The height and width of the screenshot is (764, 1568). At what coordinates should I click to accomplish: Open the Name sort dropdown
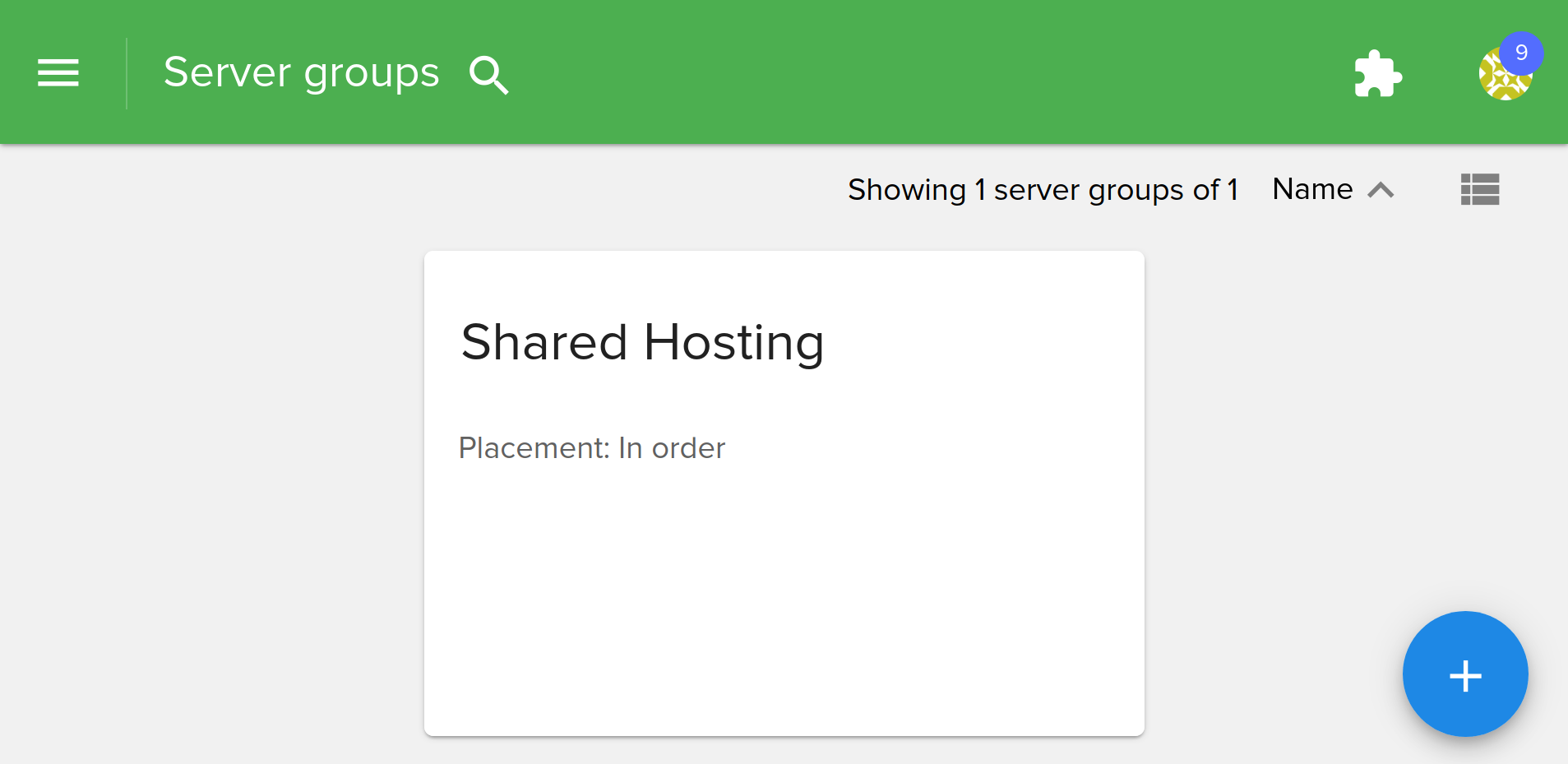pos(1332,190)
